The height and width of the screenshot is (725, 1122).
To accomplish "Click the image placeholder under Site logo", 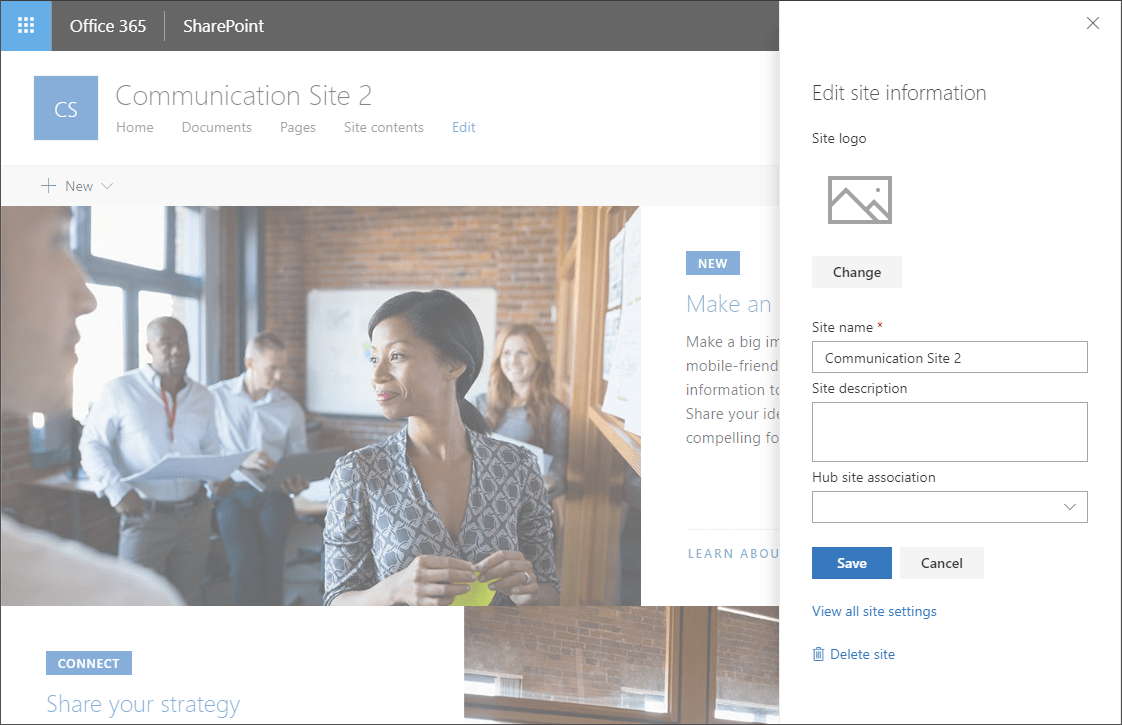I will pos(860,199).
